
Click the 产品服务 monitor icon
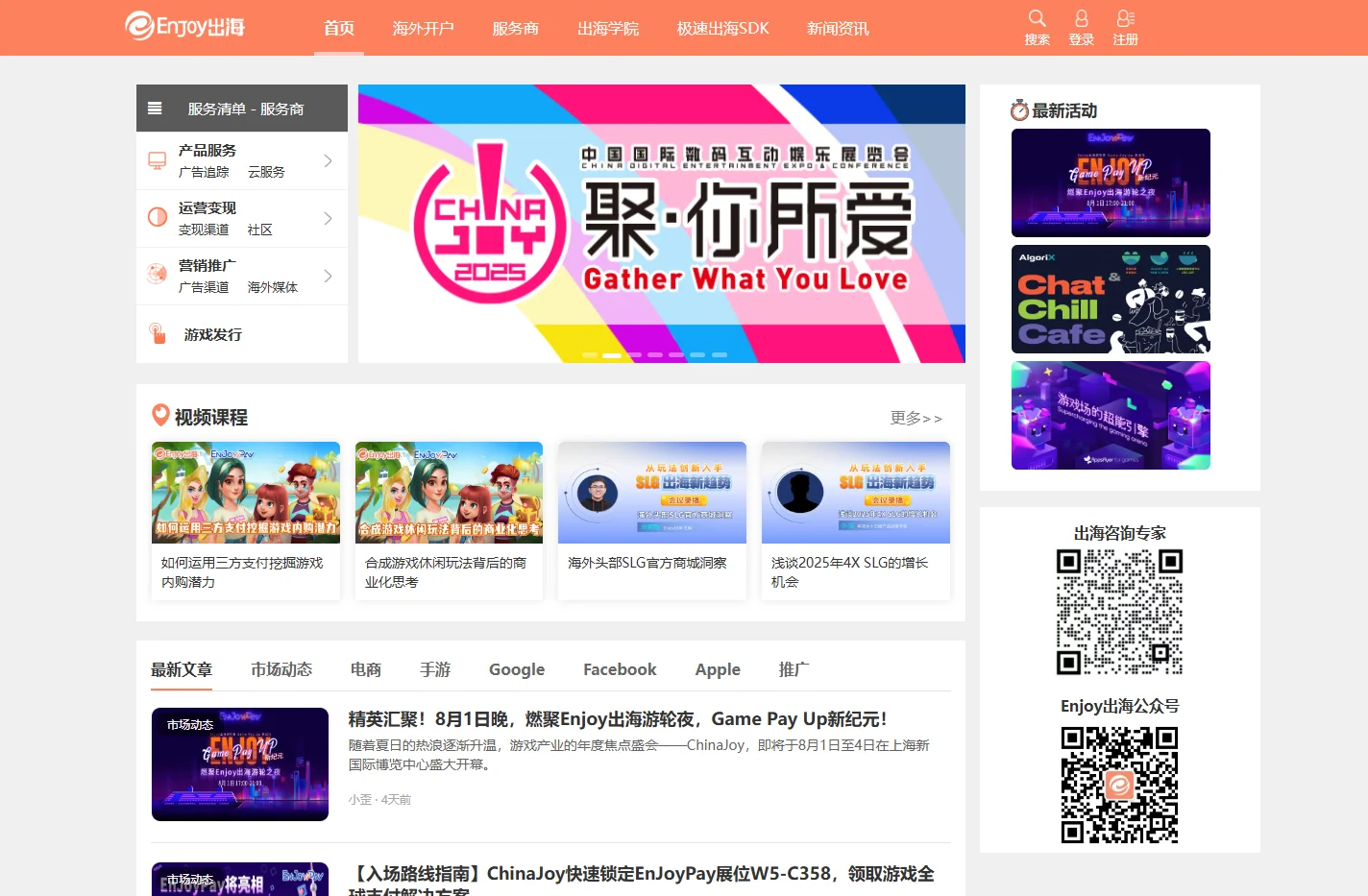[158, 160]
